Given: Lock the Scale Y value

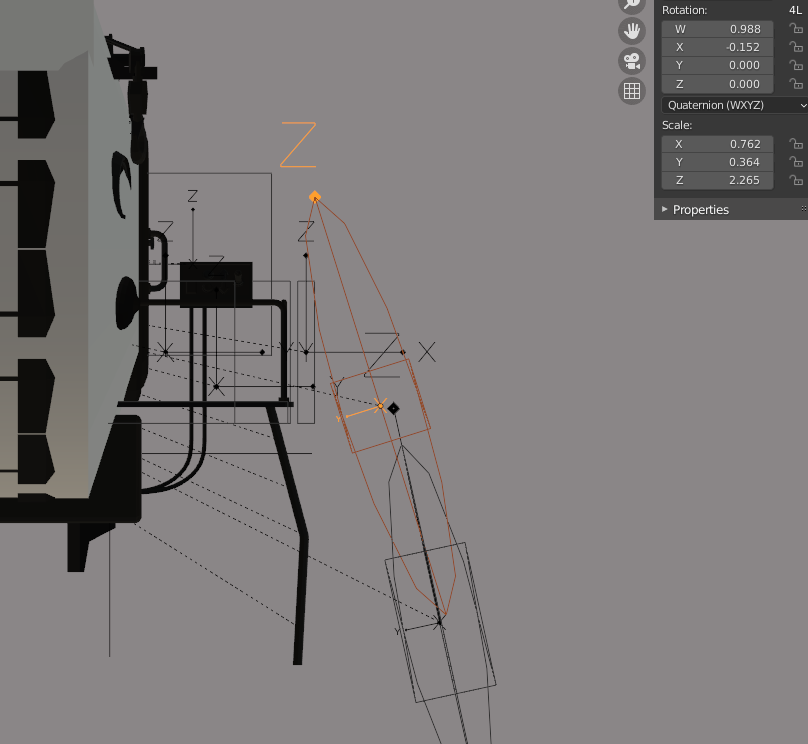Looking at the screenshot, I should [x=796, y=162].
